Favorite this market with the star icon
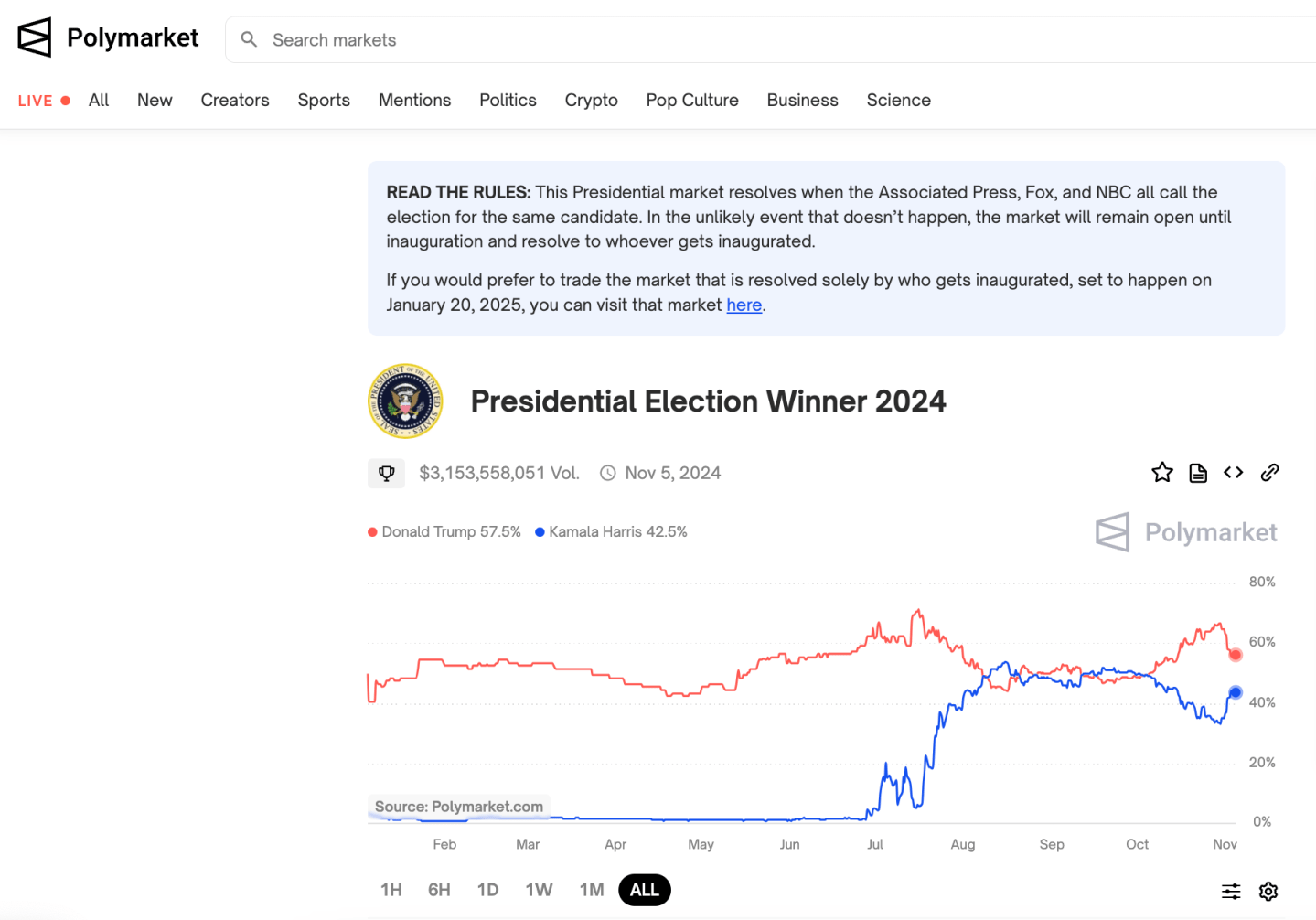The height and width of the screenshot is (920, 1316). [1161, 473]
